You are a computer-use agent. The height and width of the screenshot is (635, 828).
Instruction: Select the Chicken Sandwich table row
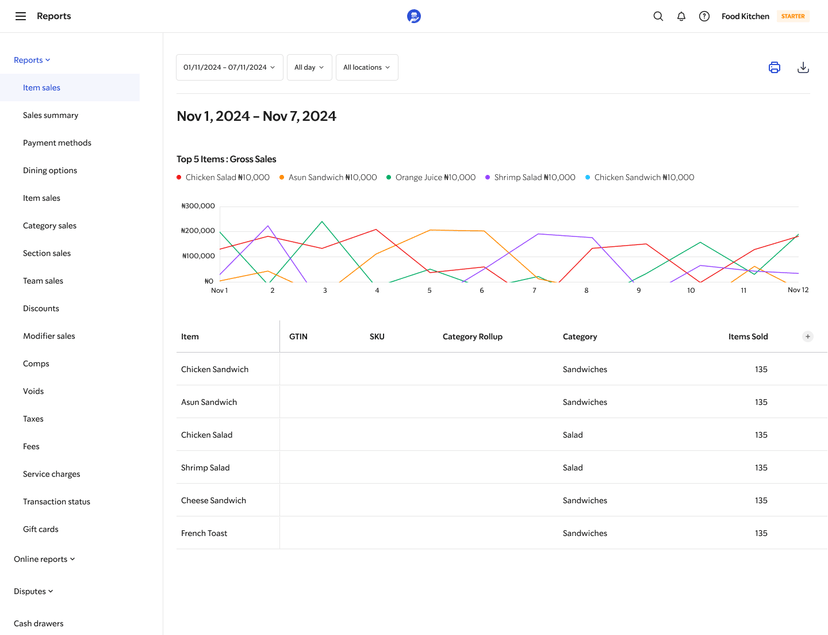coord(502,369)
